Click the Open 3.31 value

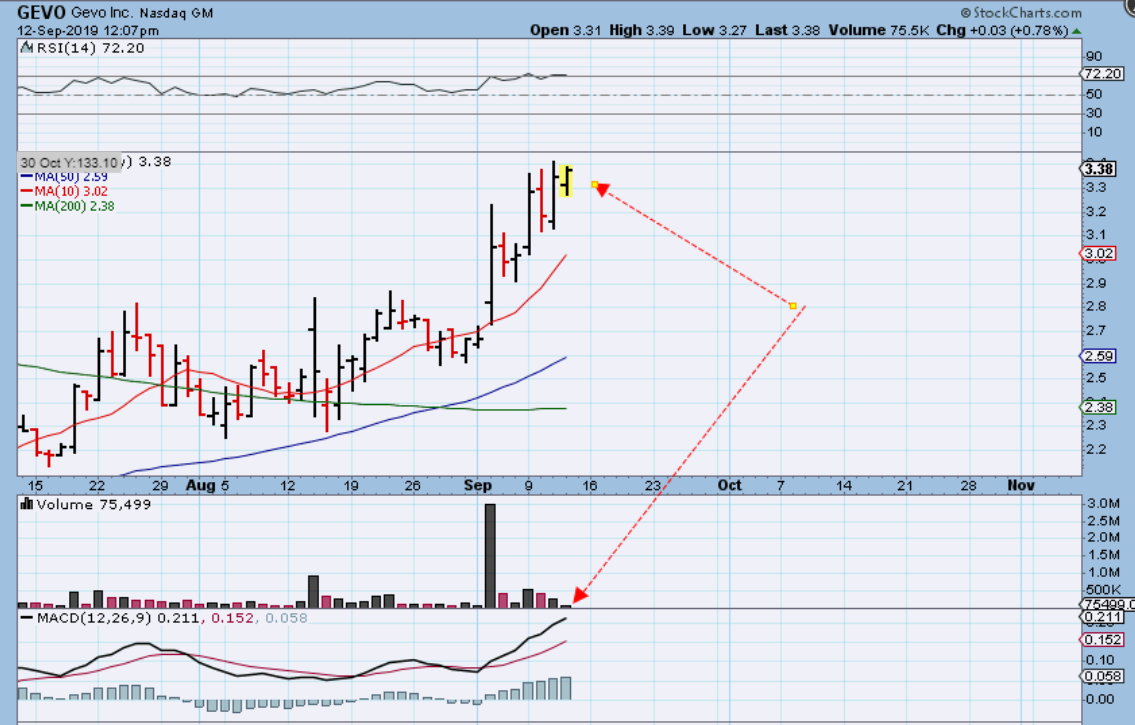click(565, 30)
